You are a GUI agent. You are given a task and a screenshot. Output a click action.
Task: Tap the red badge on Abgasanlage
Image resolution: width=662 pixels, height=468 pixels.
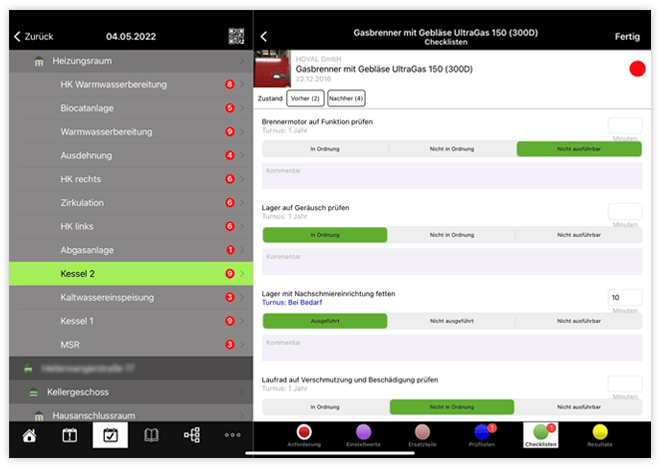click(x=230, y=250)
